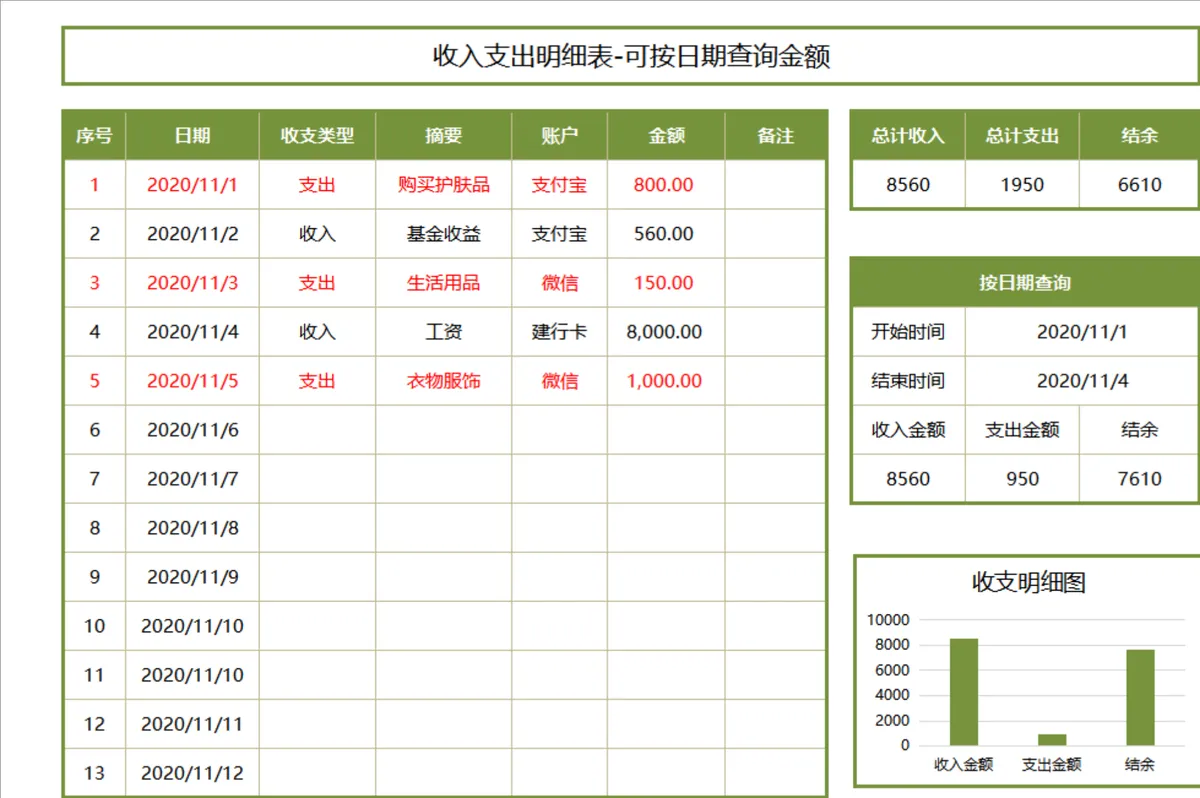Click the 购买护肤品 summary cell
Viewport: 1200px width, 798px height.
pyautogui.click(x=444, y=185)
